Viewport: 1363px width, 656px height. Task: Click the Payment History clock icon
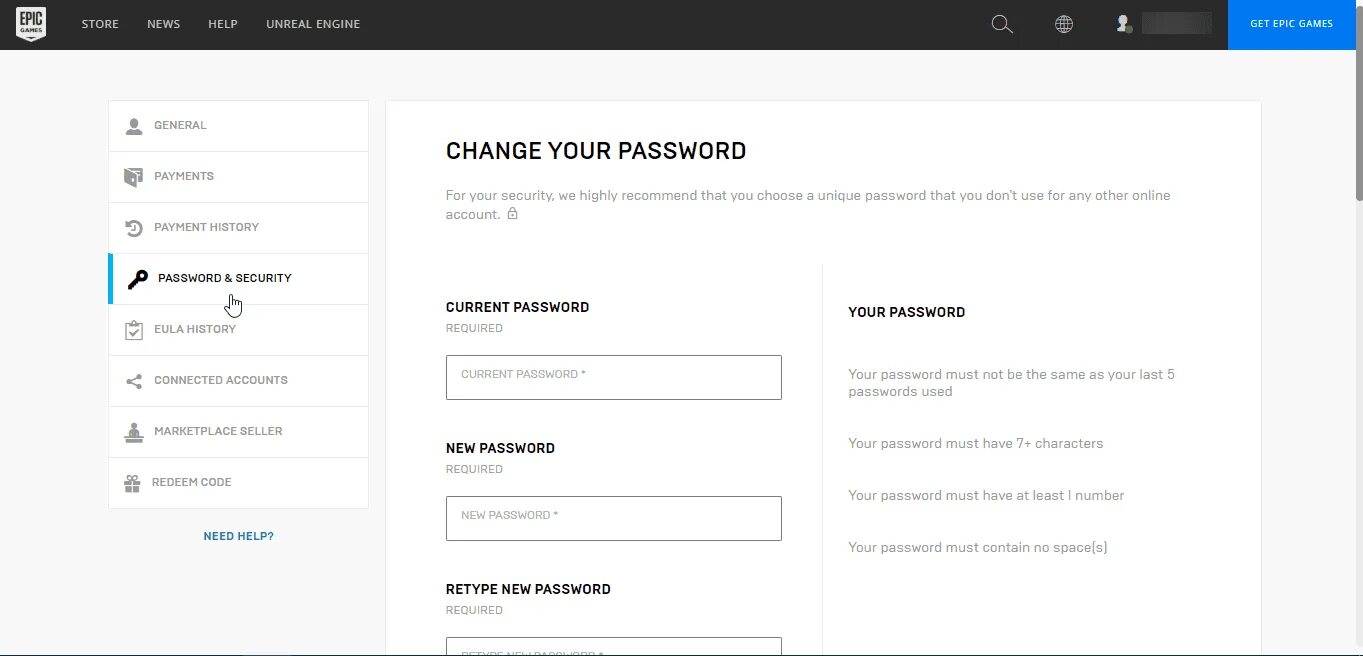click(134, 228)
